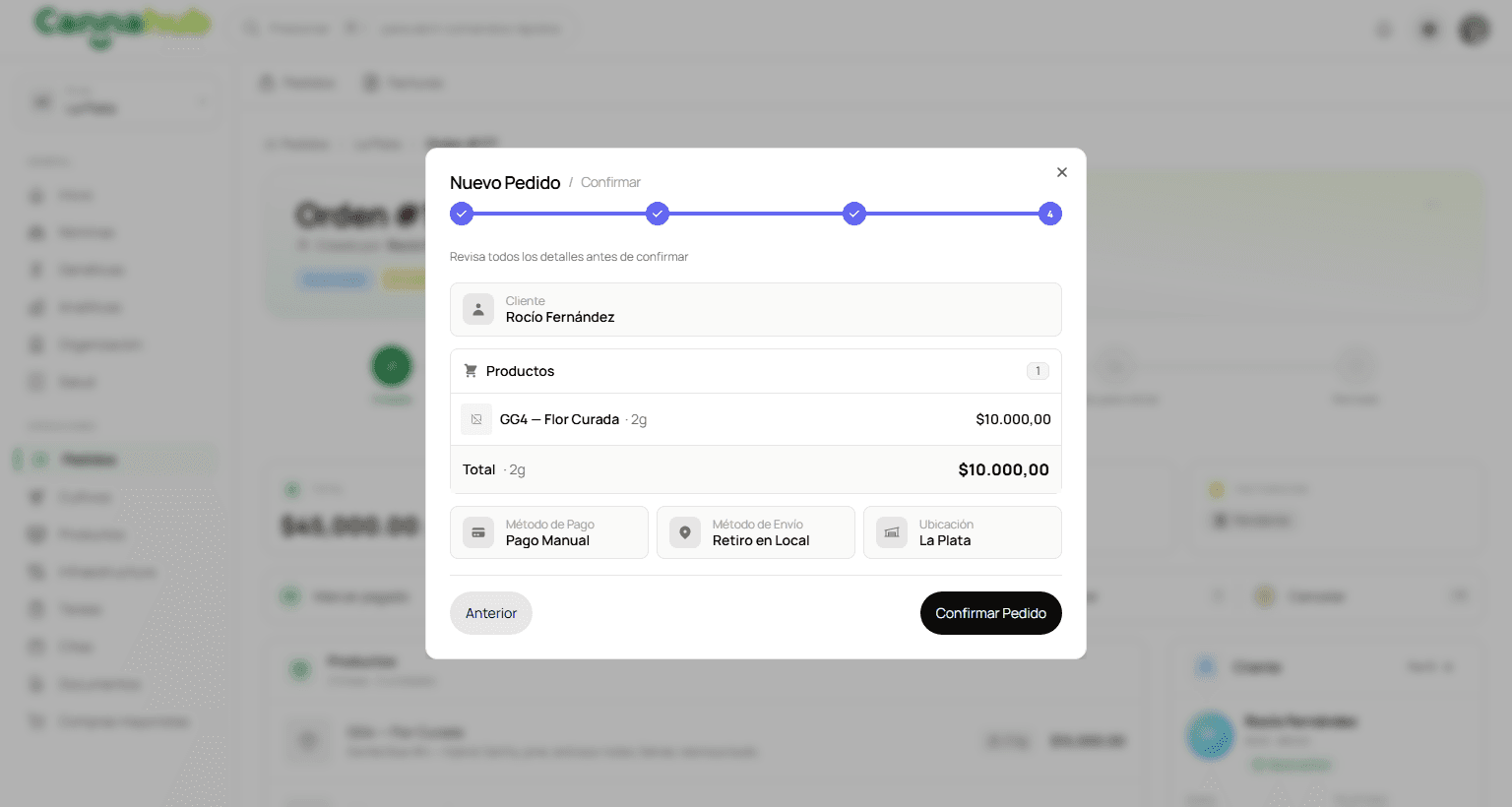Click the GG4 product image placeholder icon
The image size is (1512, 807).
[476, 419]
